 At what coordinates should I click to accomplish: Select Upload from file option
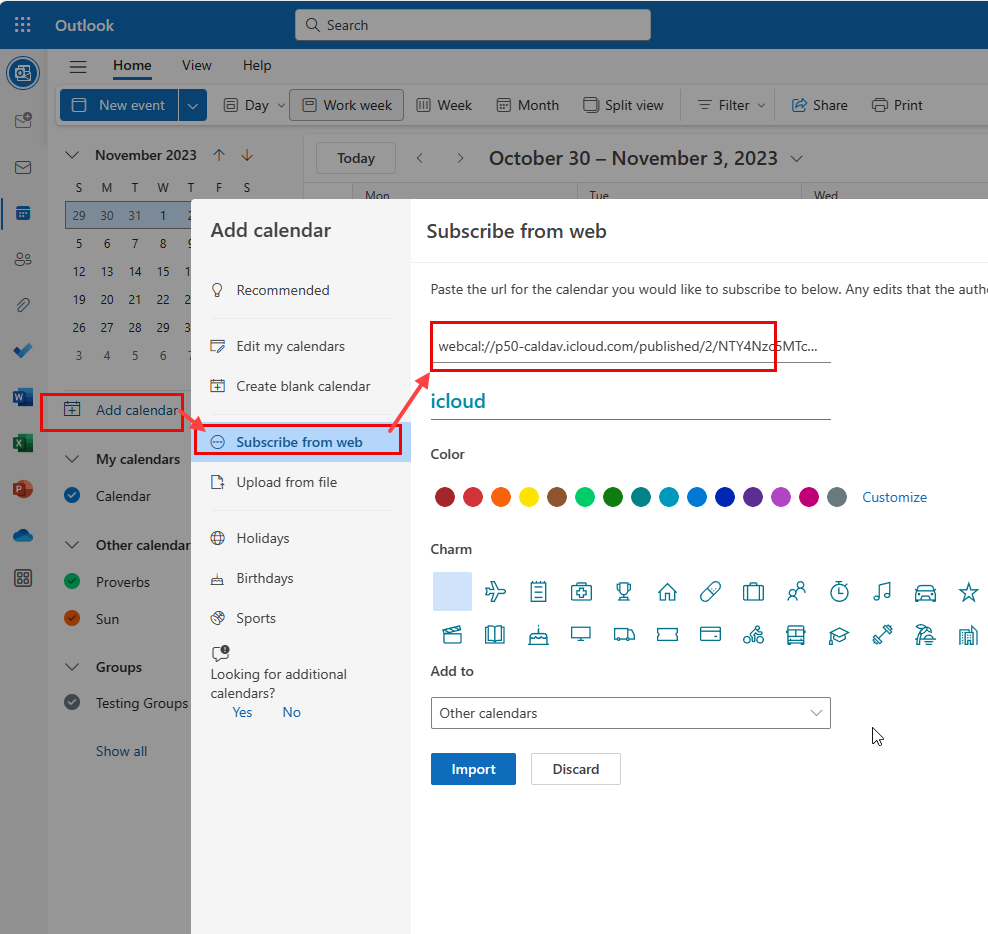tap(301, 482)
